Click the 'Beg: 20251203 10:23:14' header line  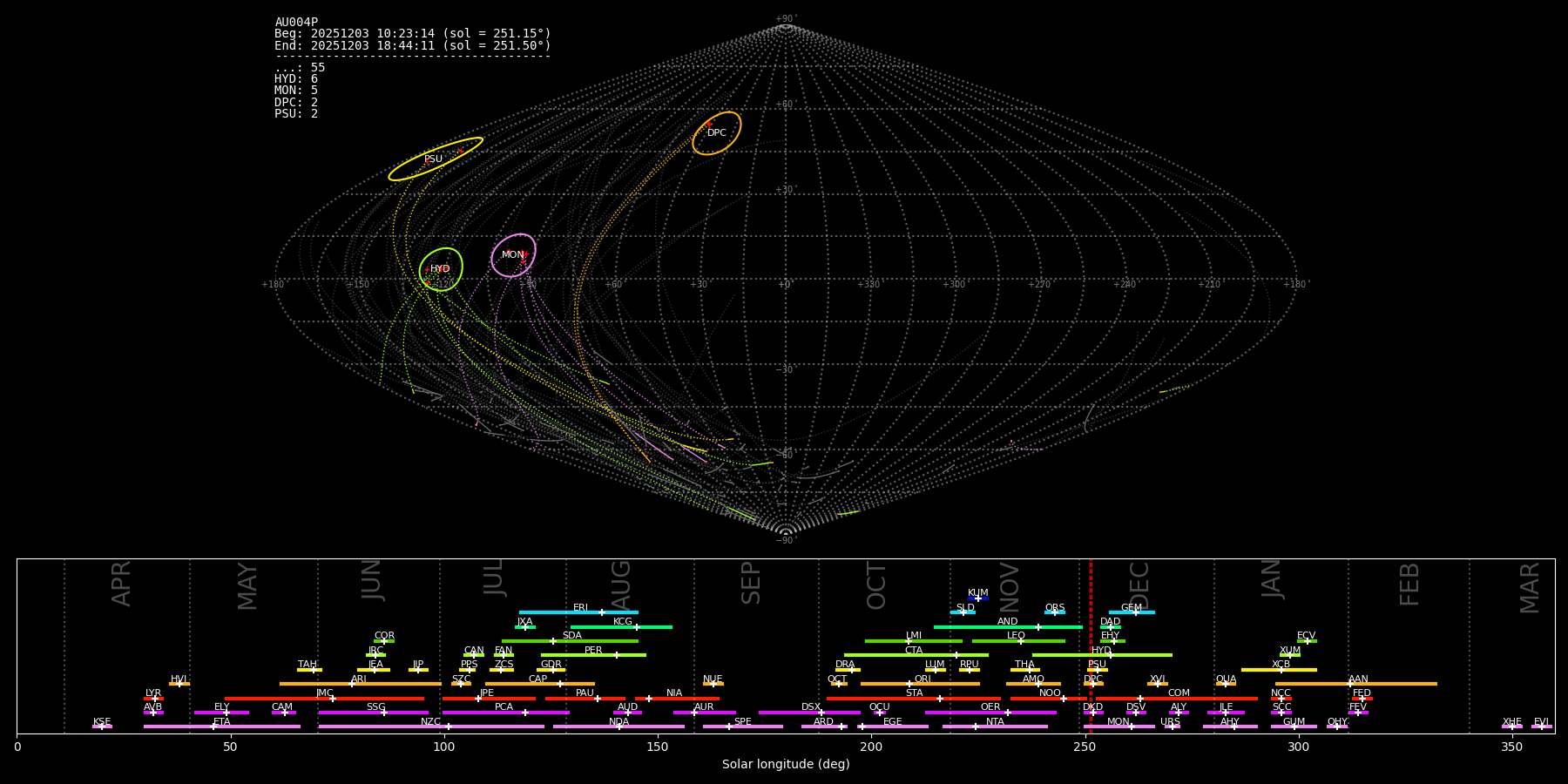pyautogui.click(x=413, y=34)
